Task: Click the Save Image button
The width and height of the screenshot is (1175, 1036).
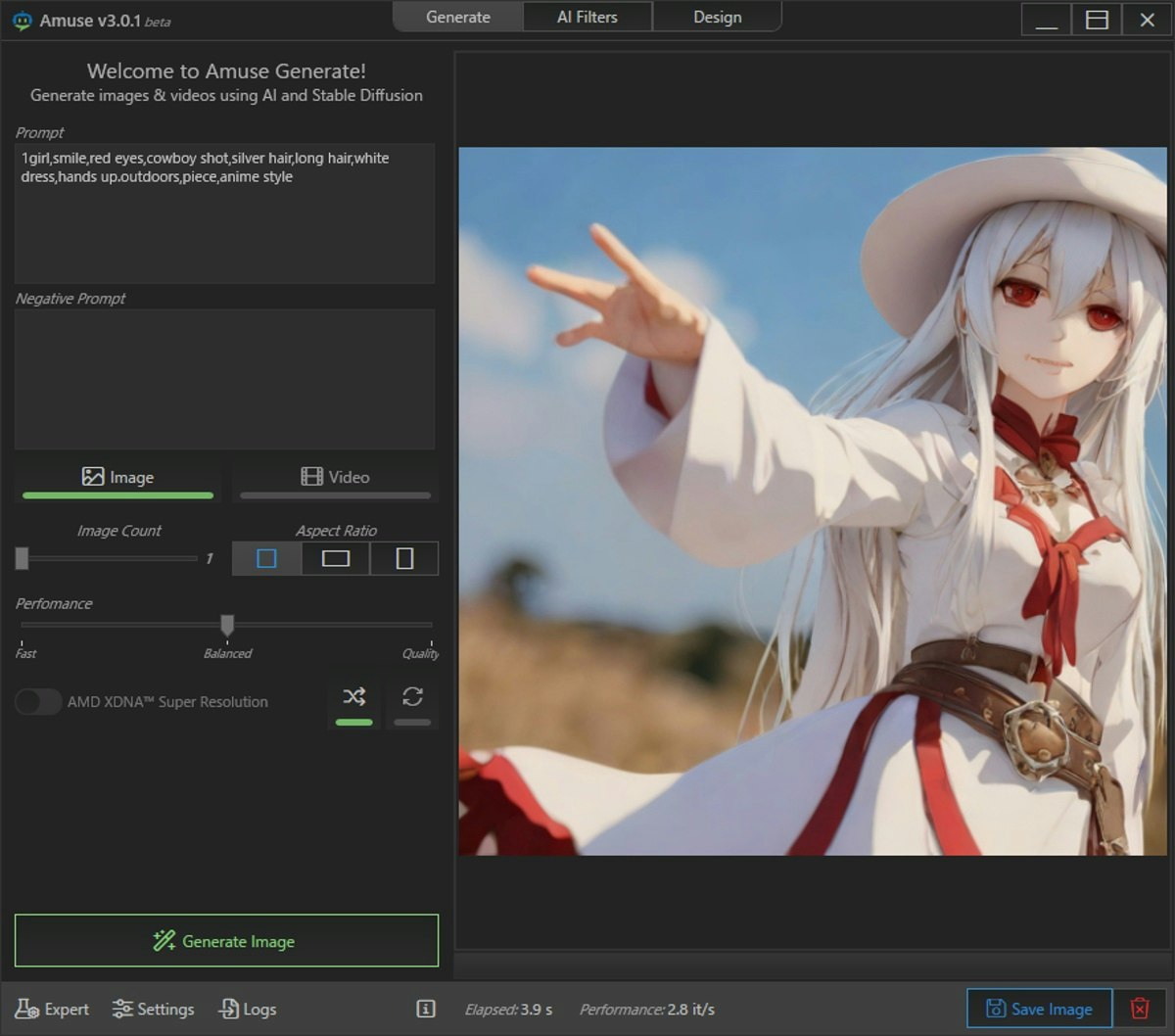Action: coord(1039,1009)
